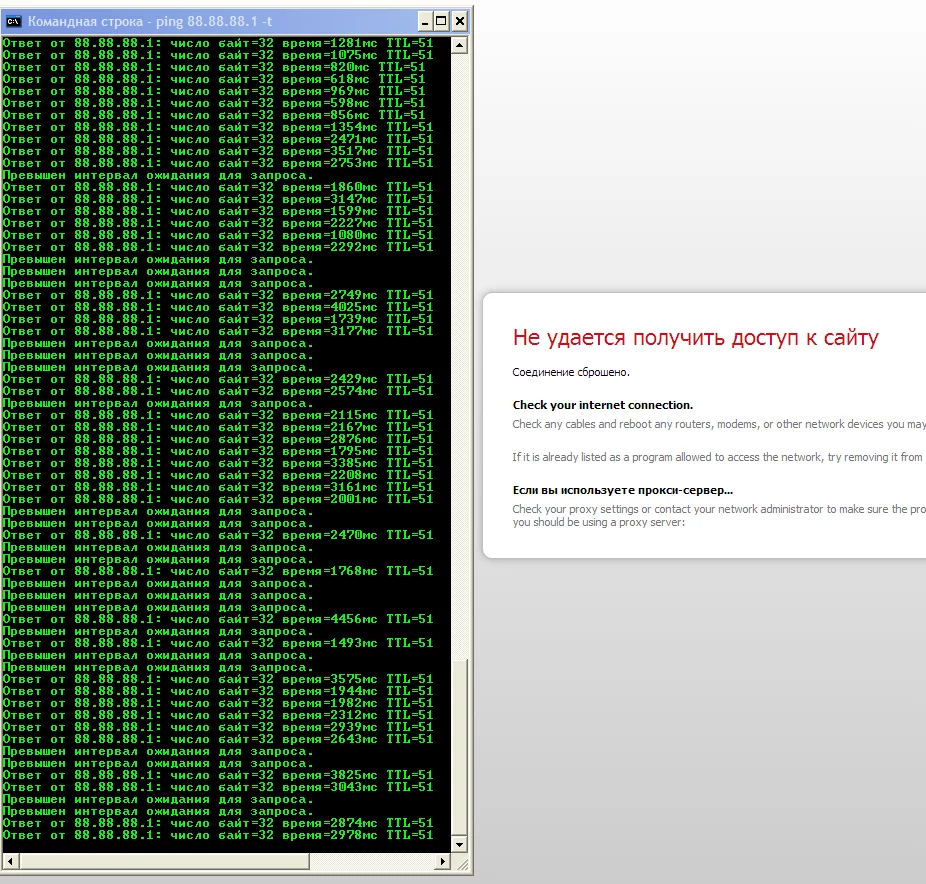Click the ping reply line with время=3517мс
The height and width of the screenshot is (884, 926).
pyautogui.click(x=218, y=151)
